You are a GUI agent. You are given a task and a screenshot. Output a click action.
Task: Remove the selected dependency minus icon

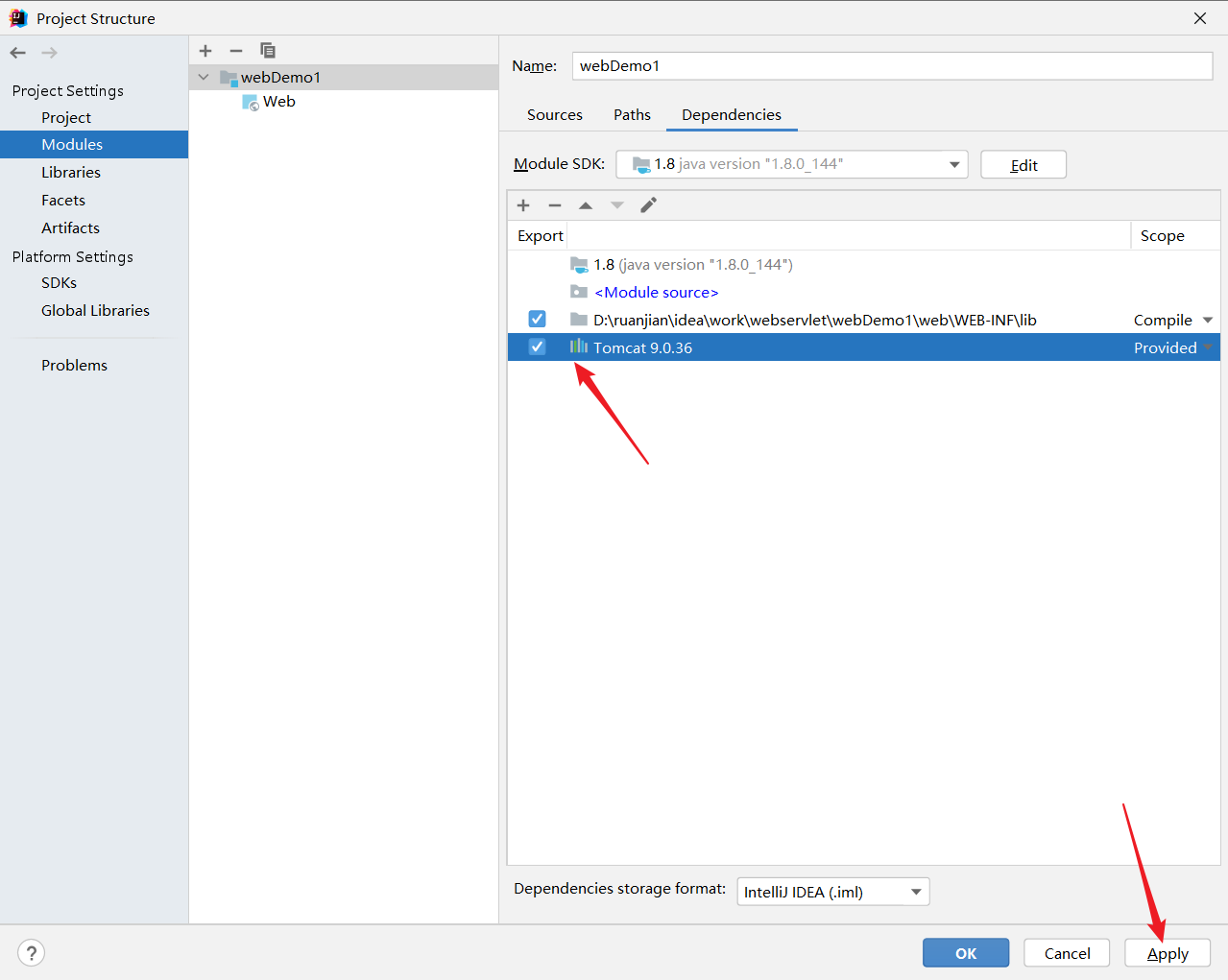click(555, 205)
